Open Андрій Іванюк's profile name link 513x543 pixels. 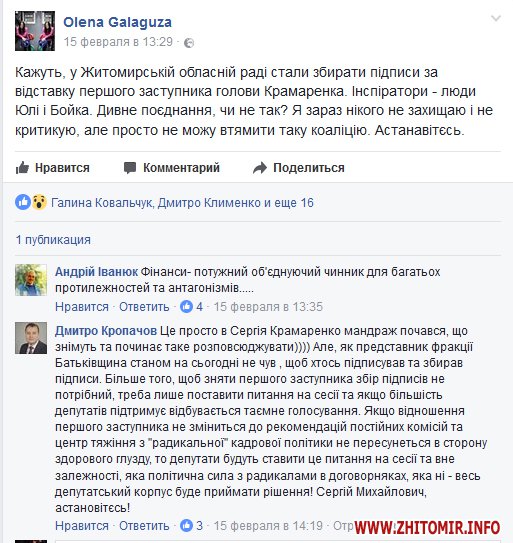(96, 272)
